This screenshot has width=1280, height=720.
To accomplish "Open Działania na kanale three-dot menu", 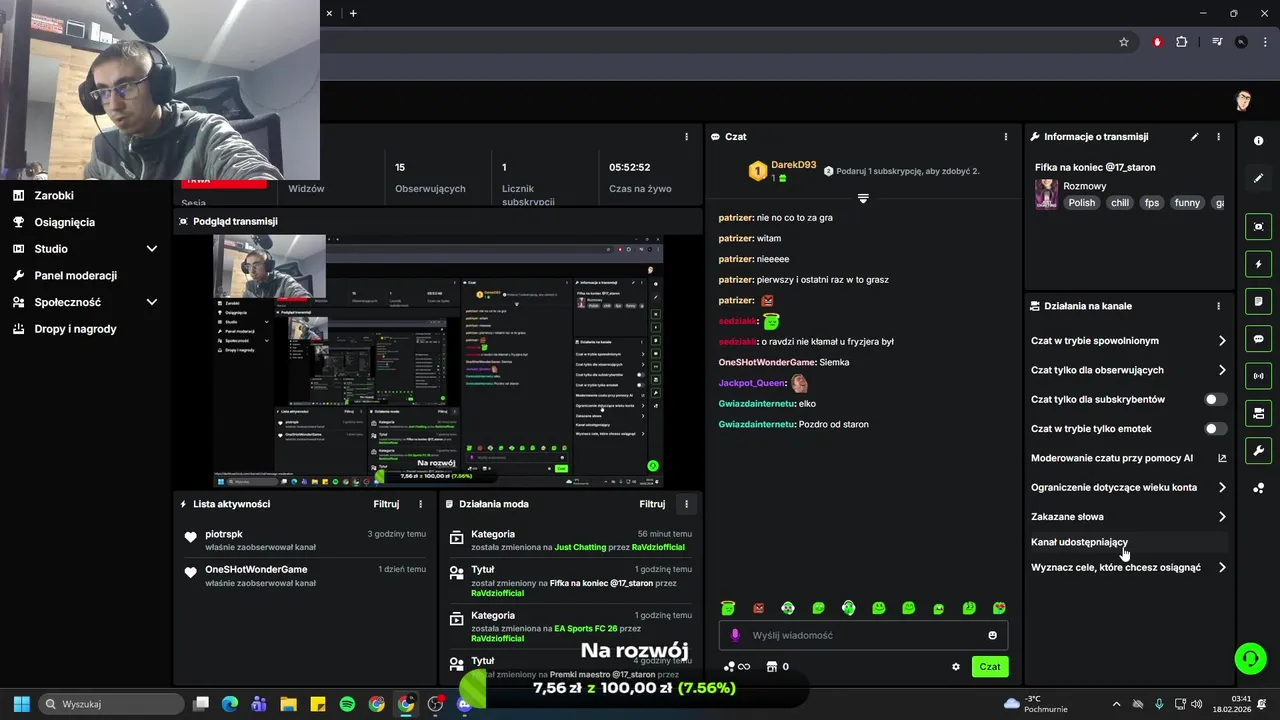I will [1218, 306].
